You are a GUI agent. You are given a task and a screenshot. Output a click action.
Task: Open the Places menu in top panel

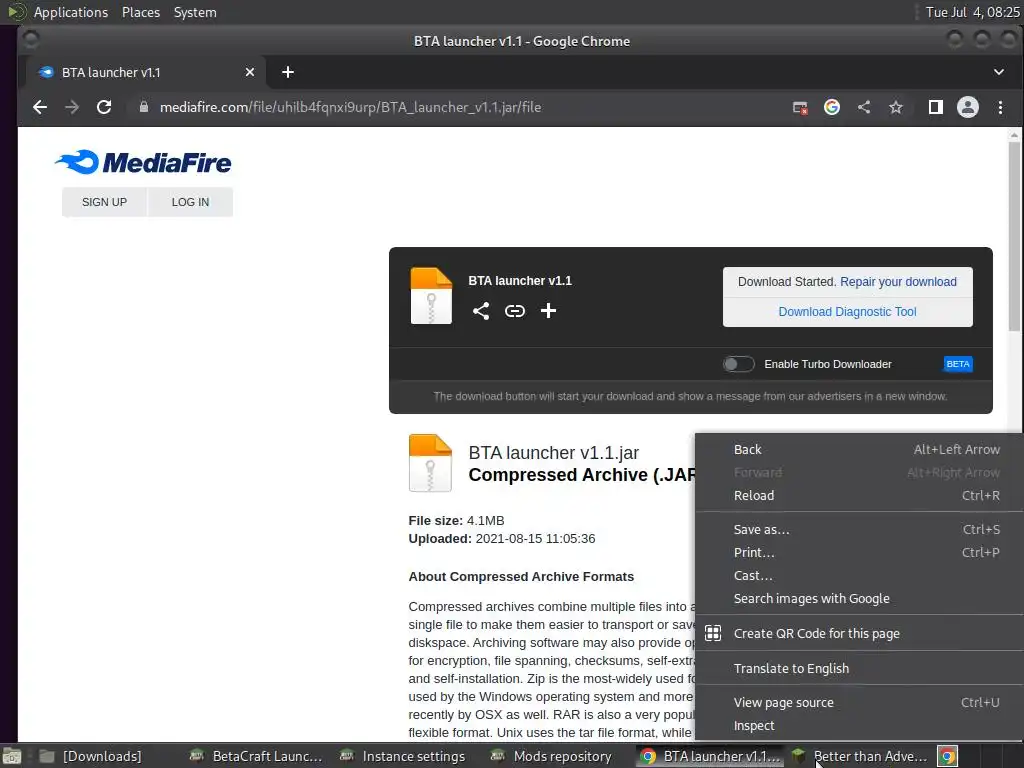point(141,12)
